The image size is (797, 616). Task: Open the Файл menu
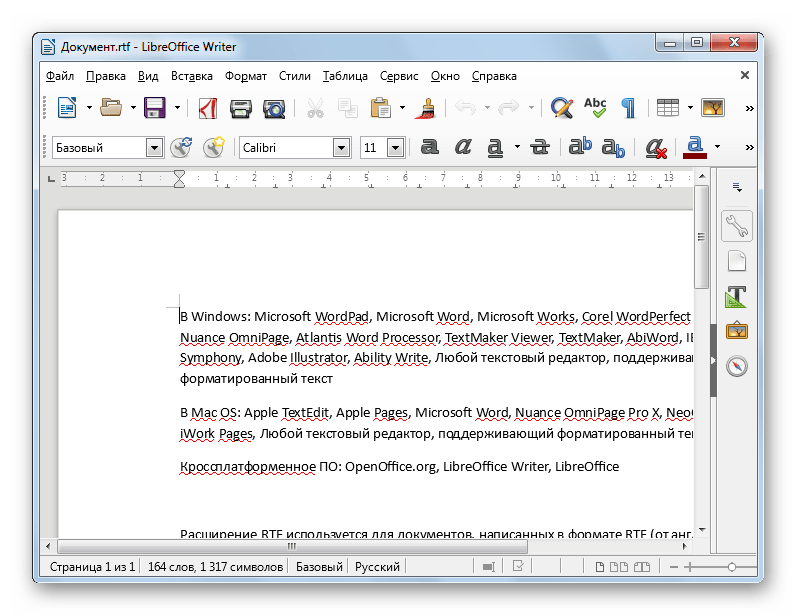(x=59, y=76)
